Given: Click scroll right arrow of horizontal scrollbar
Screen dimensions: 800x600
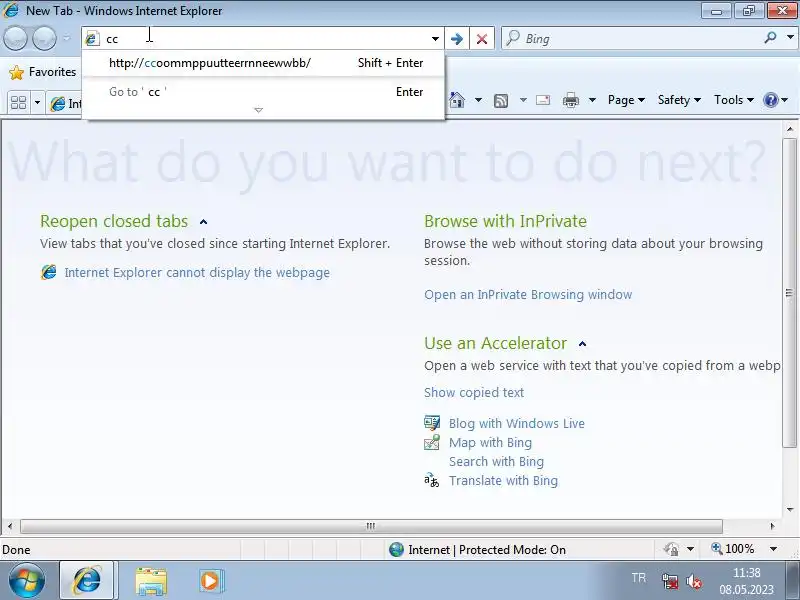Looking at the screenshot, I should 772,526.
